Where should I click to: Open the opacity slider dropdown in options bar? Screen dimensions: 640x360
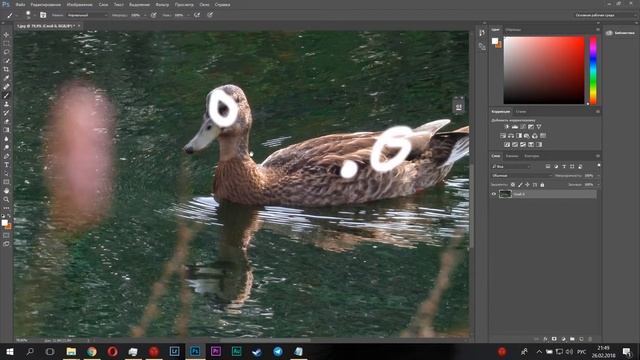click(x=145, y=15)
